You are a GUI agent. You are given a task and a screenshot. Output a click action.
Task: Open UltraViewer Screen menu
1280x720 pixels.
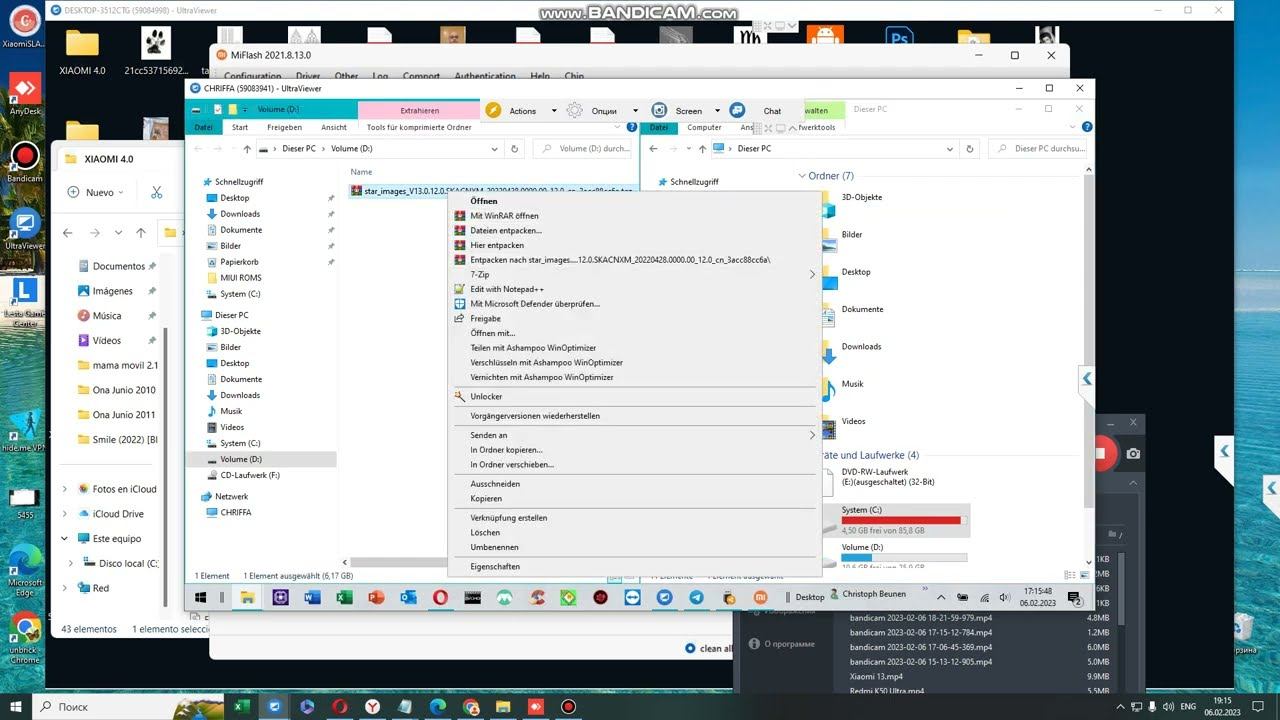click(x=678, y=111)
